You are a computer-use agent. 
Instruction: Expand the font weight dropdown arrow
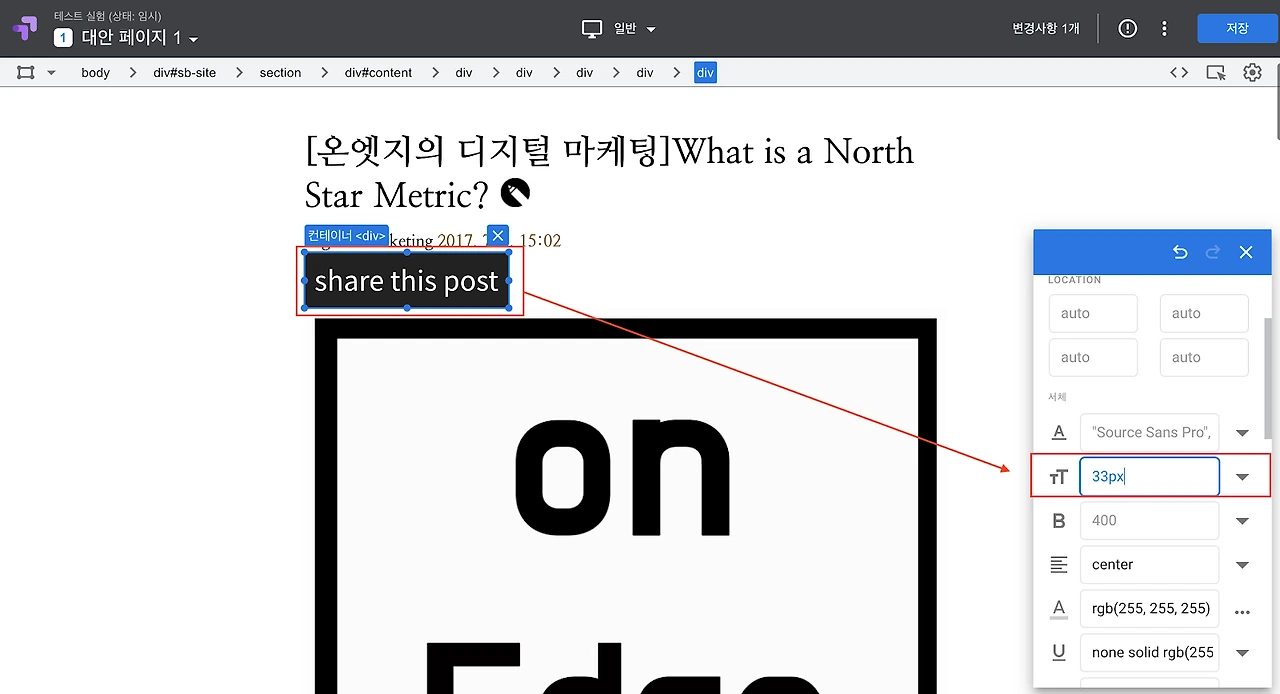(x=1243, y=521)
